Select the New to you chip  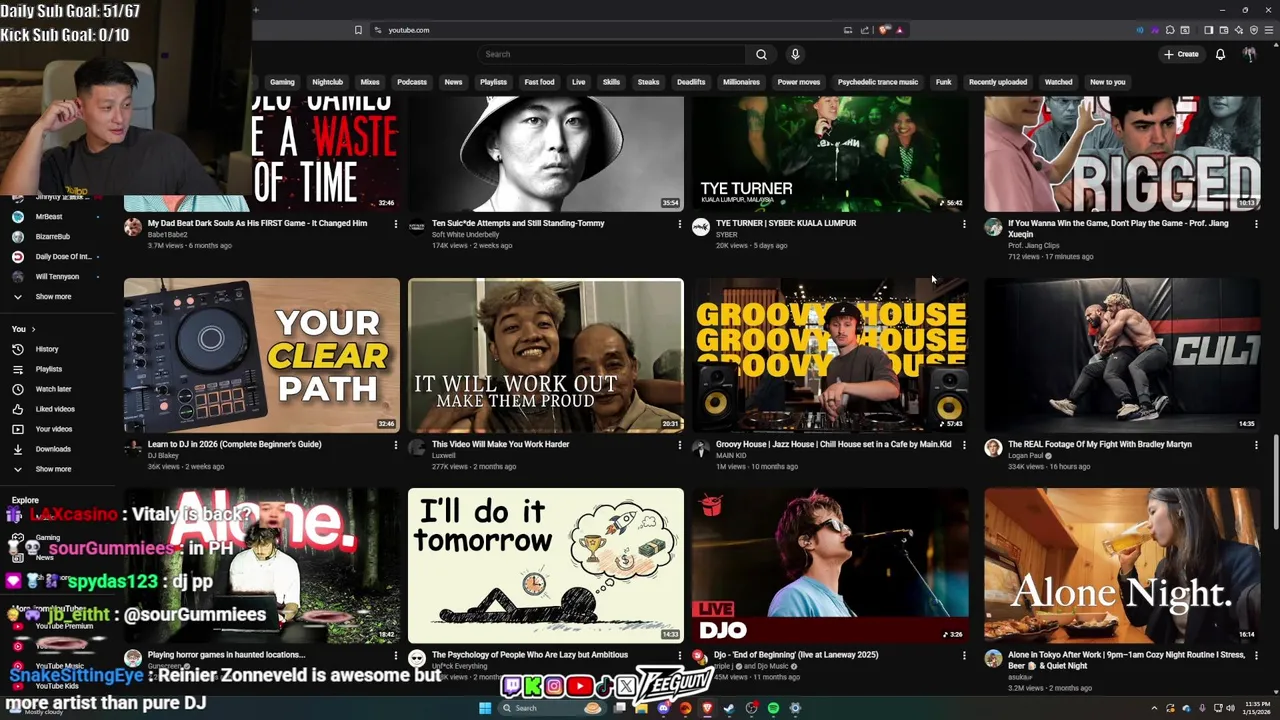point(1107,82)
